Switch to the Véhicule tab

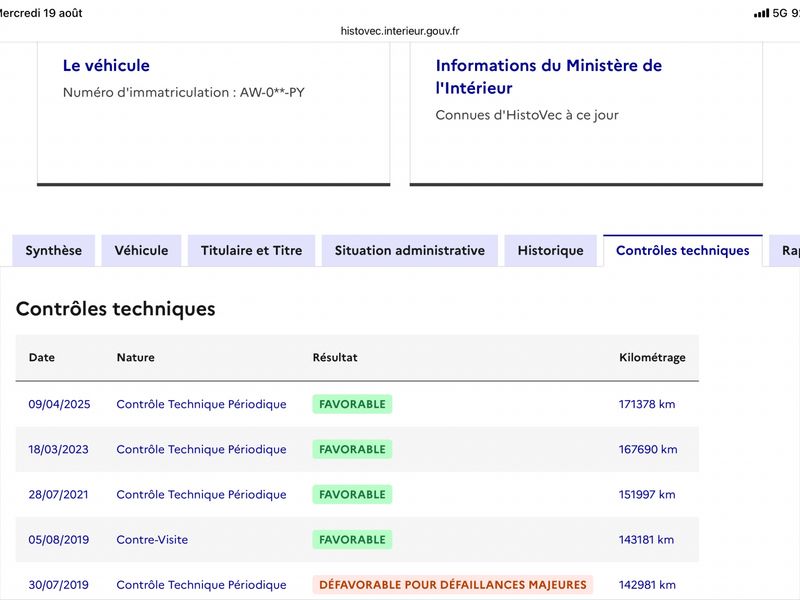[141, 251]
